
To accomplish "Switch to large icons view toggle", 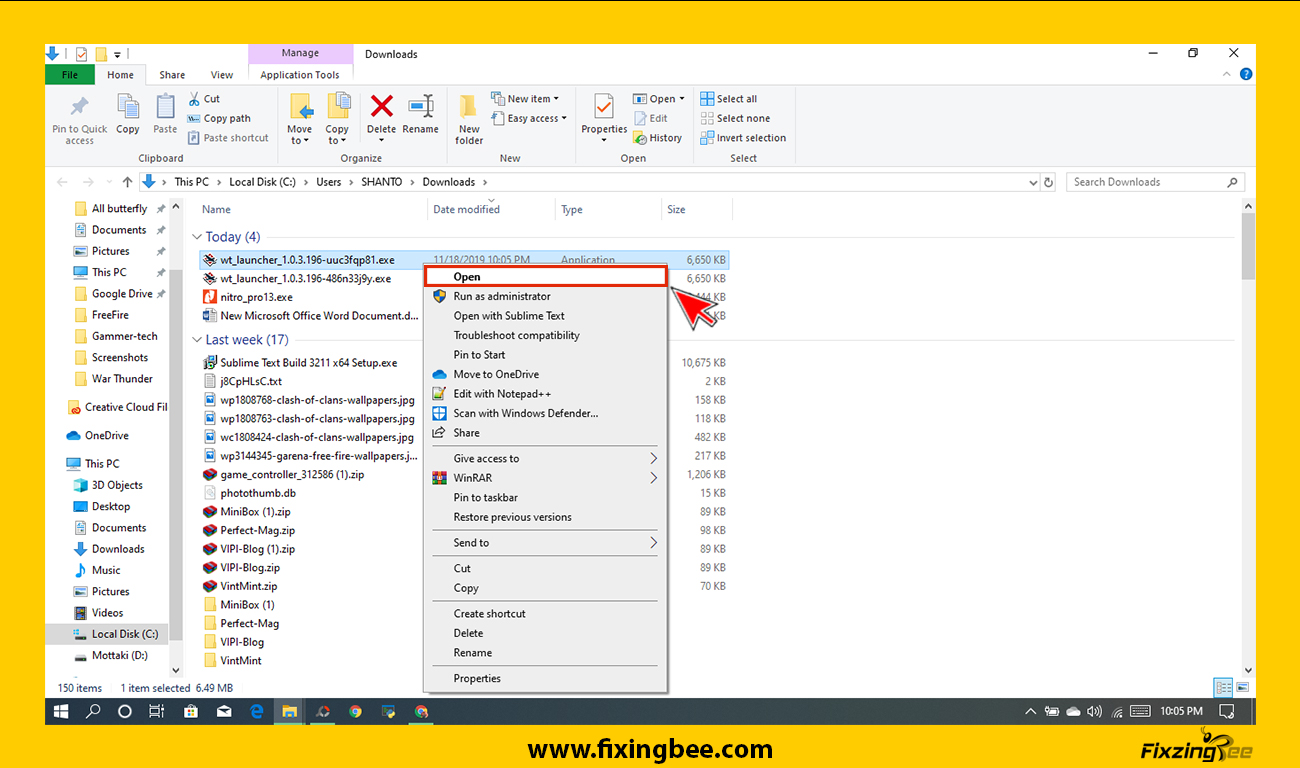I will pos(1242,688).
